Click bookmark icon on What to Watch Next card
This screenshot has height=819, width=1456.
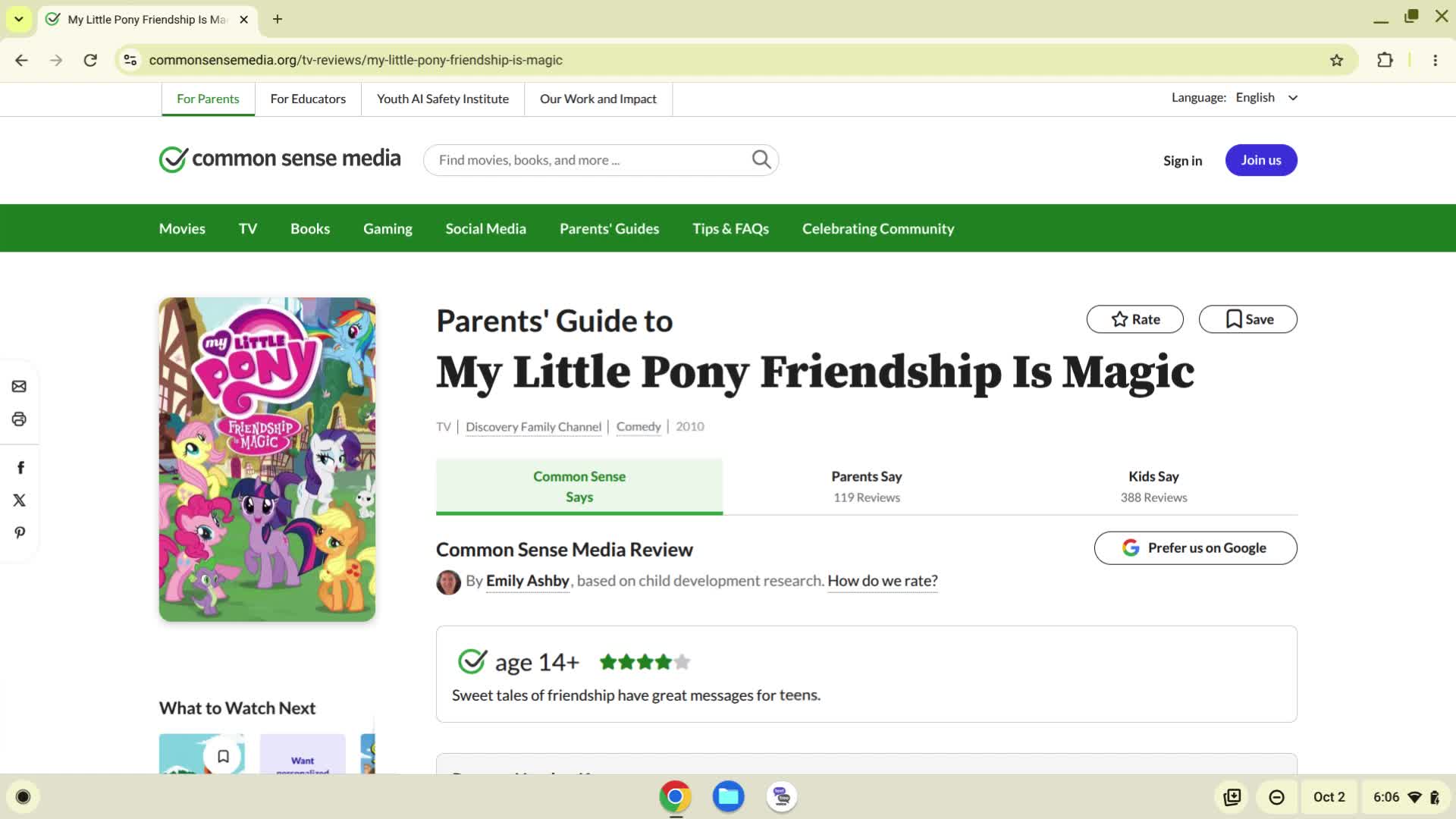[223, 756]
